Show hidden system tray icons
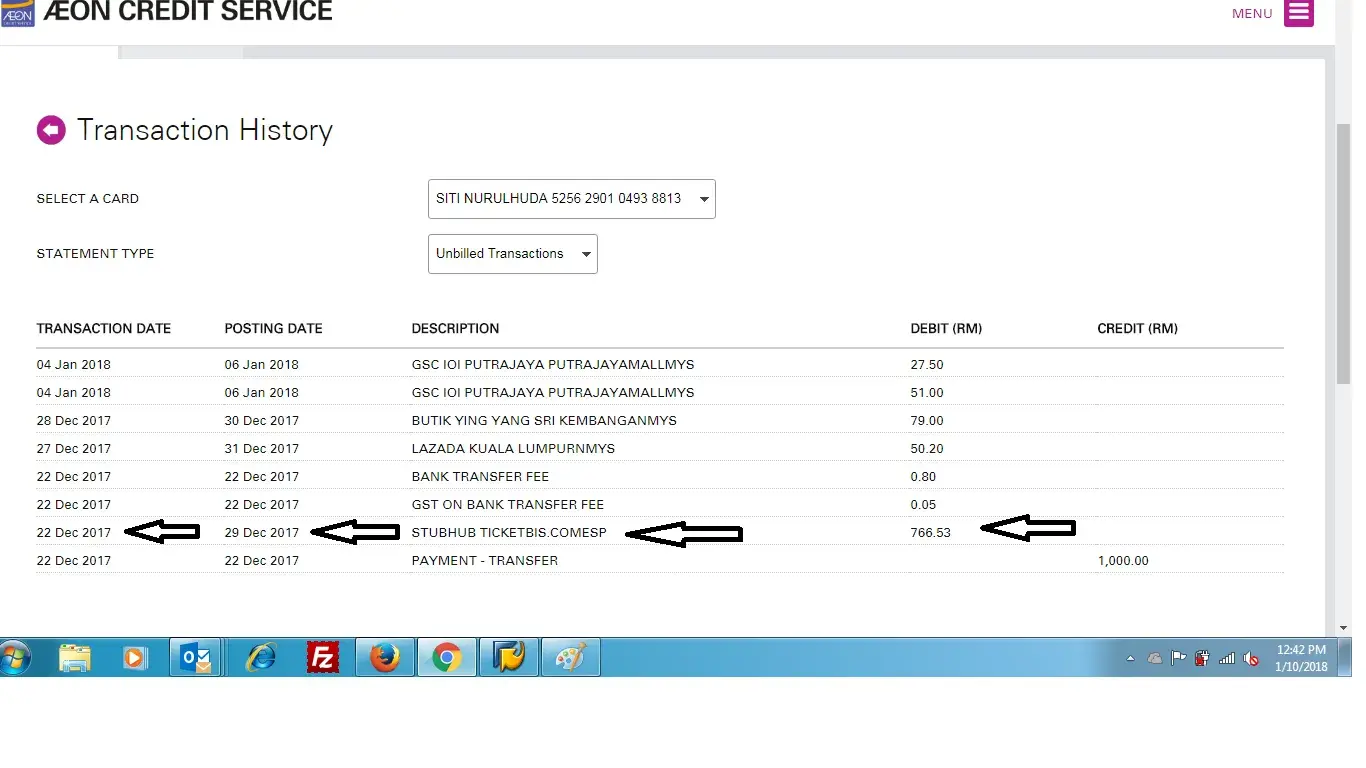This screenshot has width=1366, height=768. [1130, 658]
